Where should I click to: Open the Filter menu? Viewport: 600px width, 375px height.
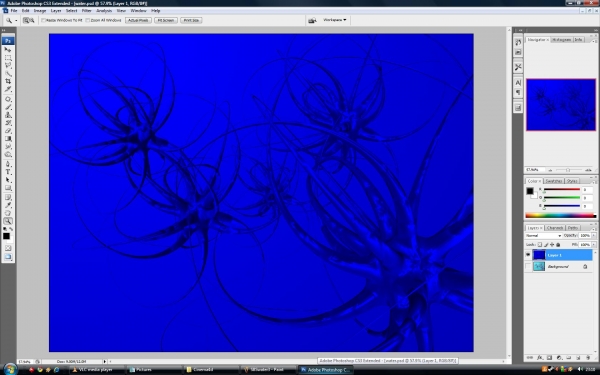[86, 11]
